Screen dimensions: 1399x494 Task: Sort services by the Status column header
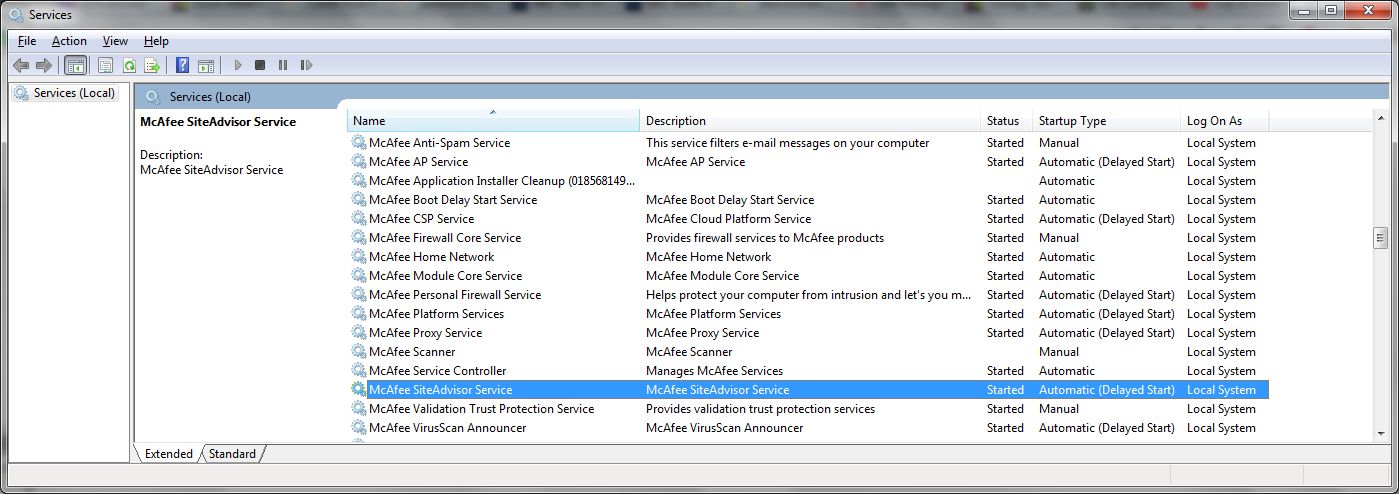(x=1003, y=121)
